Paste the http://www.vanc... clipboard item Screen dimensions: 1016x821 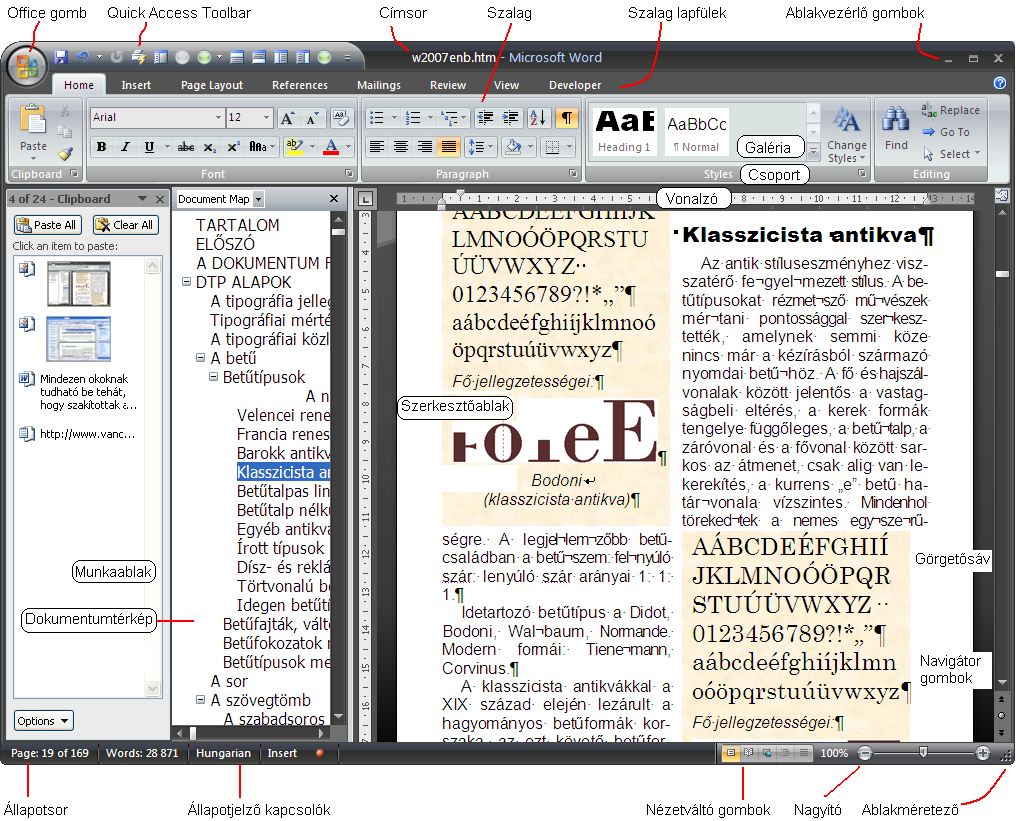pos(79,434)
